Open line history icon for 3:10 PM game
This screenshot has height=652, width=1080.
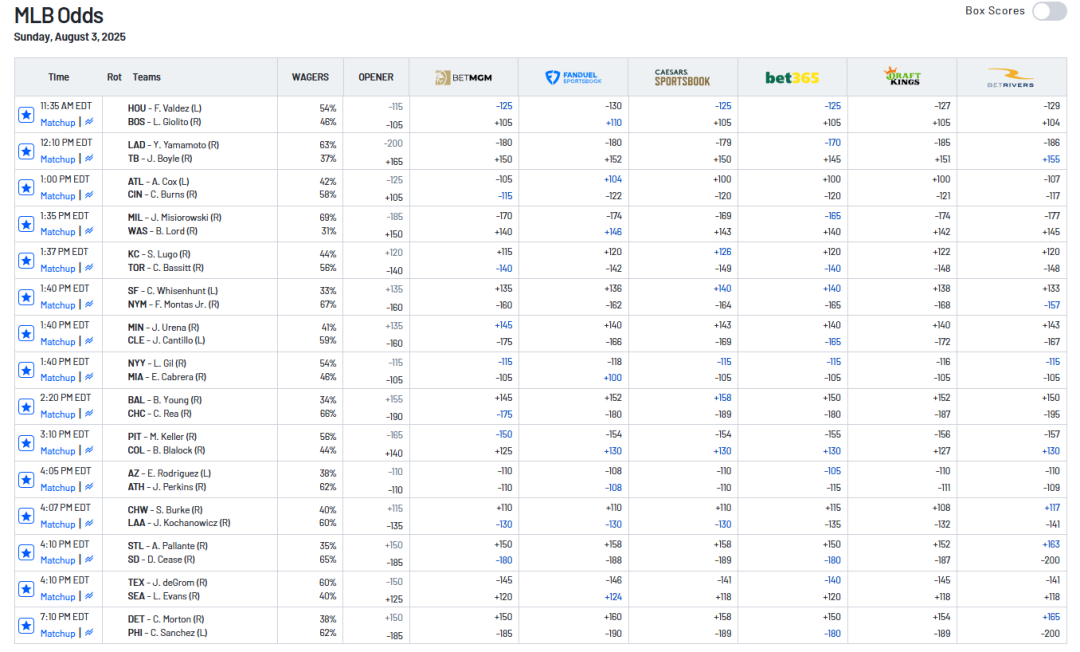click(90, 450)
